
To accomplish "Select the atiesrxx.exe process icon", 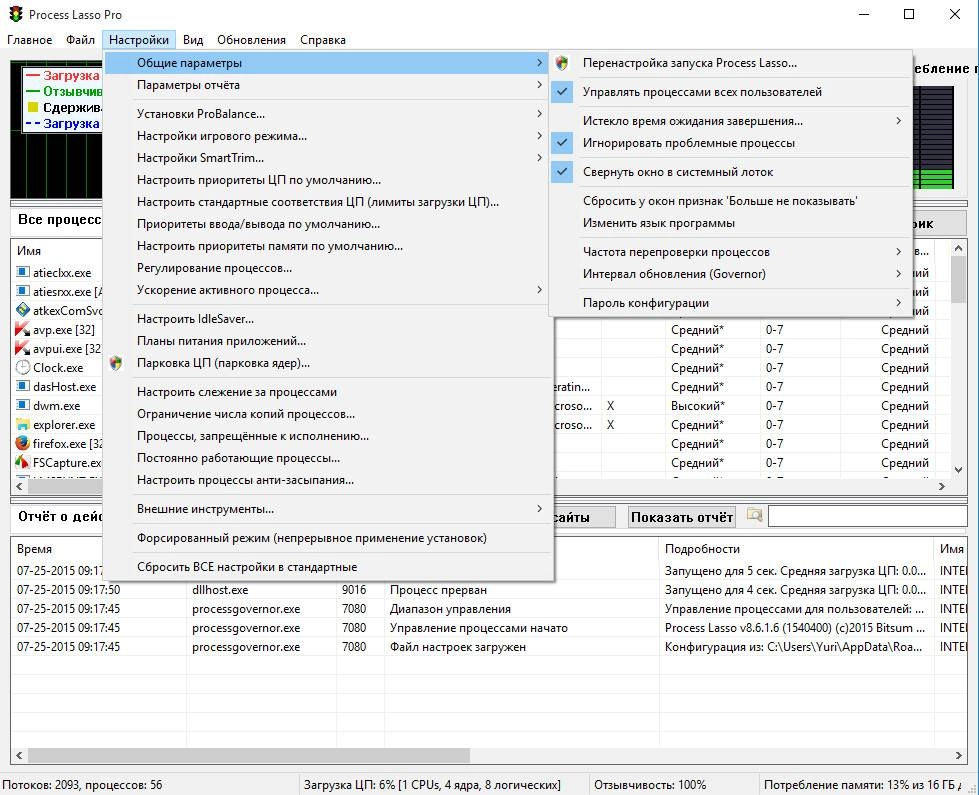I will click(22, 291).
